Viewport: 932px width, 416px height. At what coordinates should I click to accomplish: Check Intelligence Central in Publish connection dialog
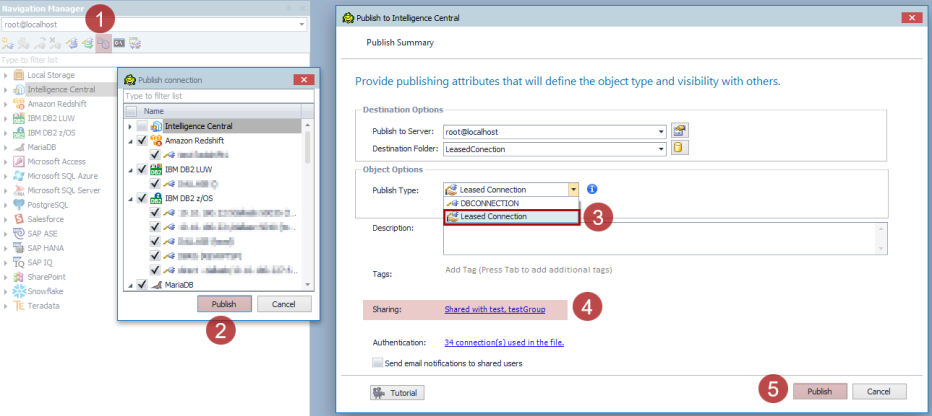point(141,126)
